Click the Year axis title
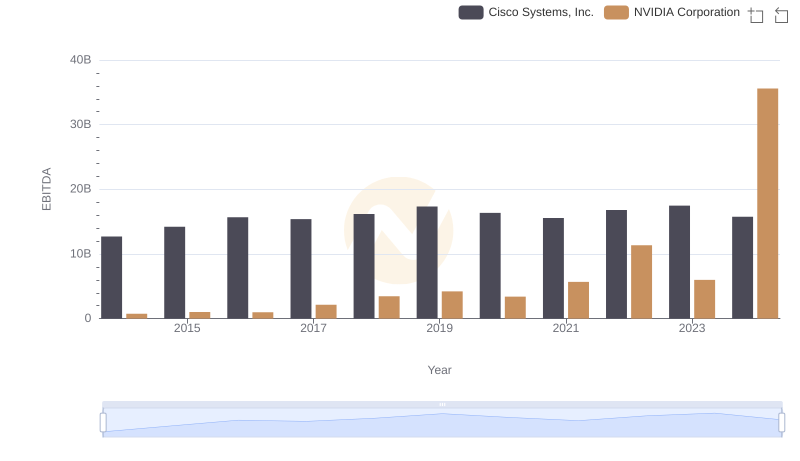This screenshot has width=800, height=461. pos(439,370)
